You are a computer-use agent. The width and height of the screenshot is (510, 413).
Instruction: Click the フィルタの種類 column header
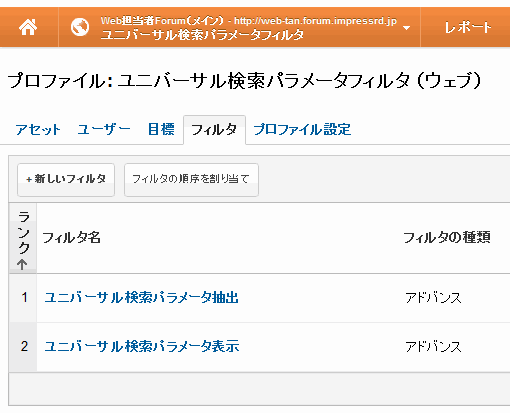click(447, 238)
